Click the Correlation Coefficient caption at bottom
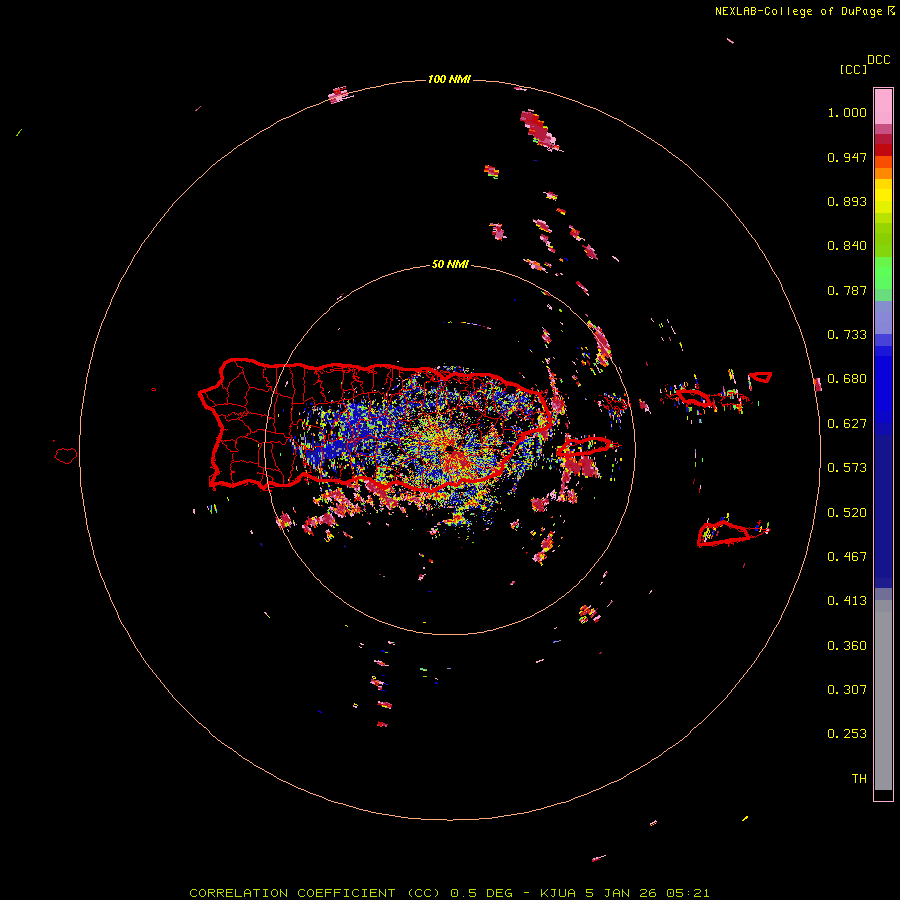 click(449, 893)
